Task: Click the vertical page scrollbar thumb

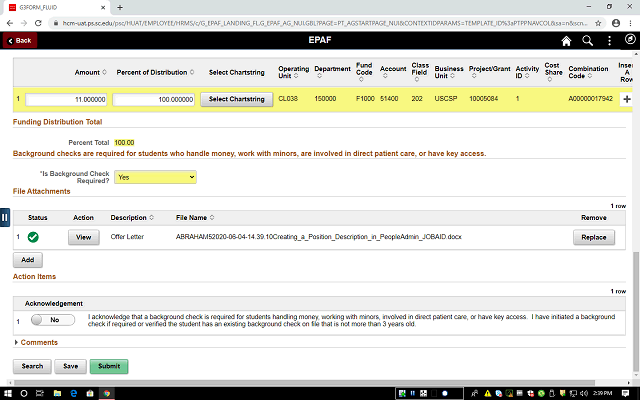Action: 636,312
